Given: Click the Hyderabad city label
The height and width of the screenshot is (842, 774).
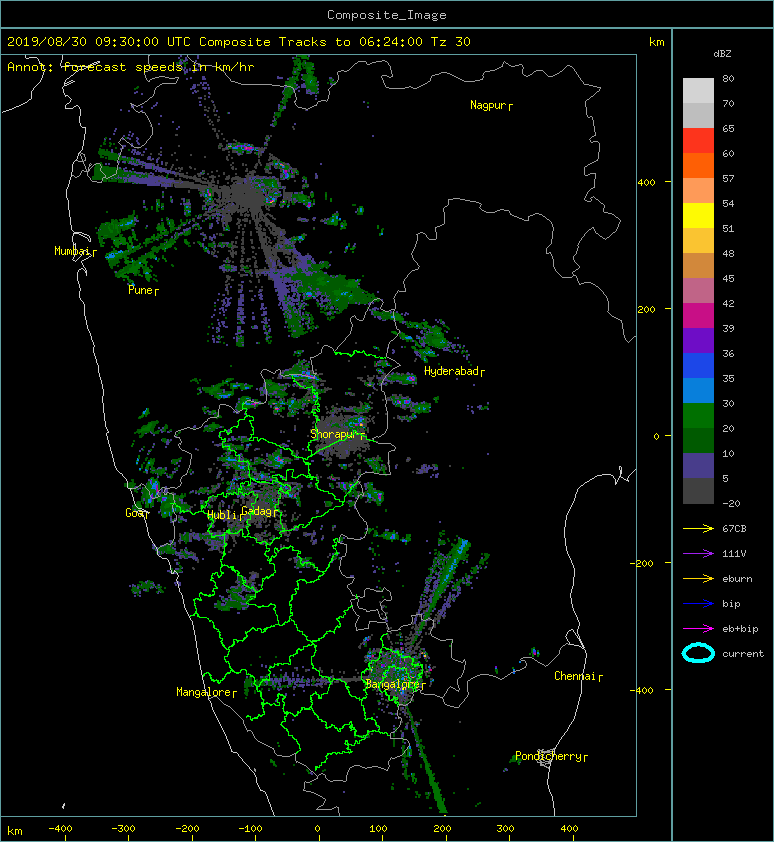Looking at the screenshot, I should tap(451, 371).
